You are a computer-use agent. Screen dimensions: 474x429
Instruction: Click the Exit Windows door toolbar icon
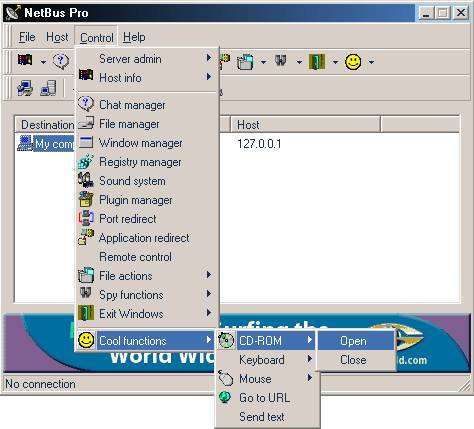point(317,62)
